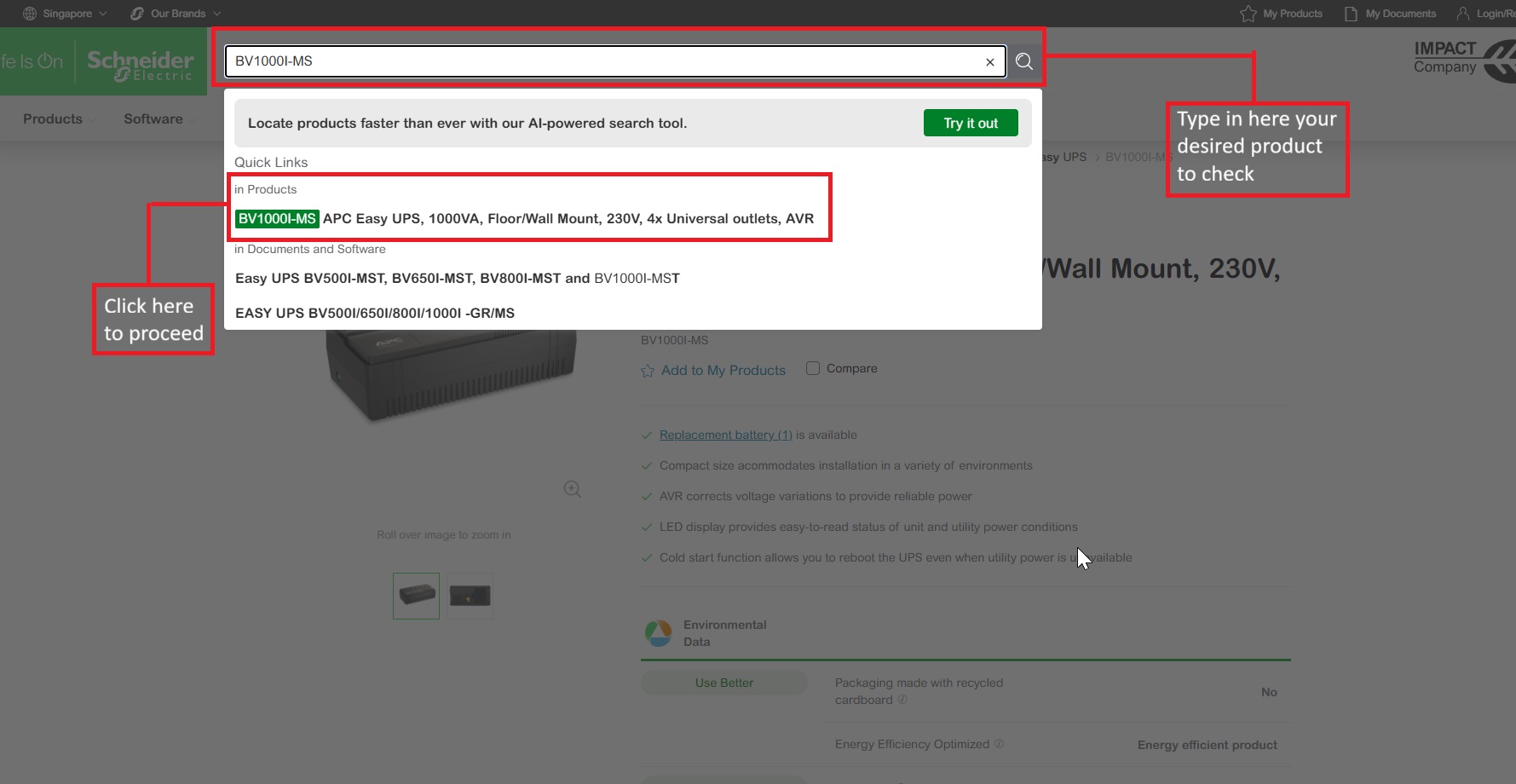Screen dimensions: 1516x784
Task: Tick the Compare checkbox
Action: (x=813, y=368)
